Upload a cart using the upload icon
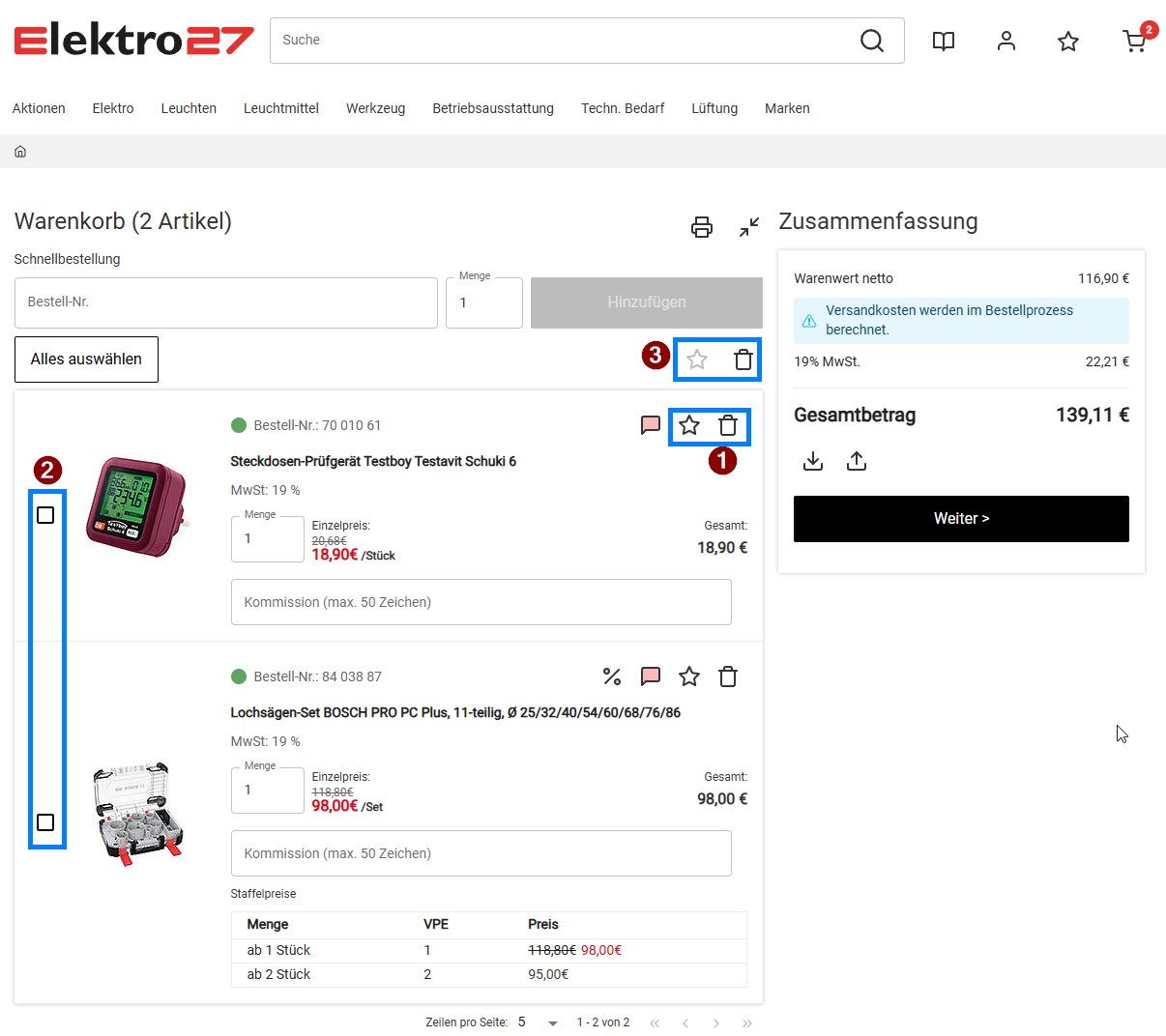The image size is (1166, 1036). coord(857,461)
